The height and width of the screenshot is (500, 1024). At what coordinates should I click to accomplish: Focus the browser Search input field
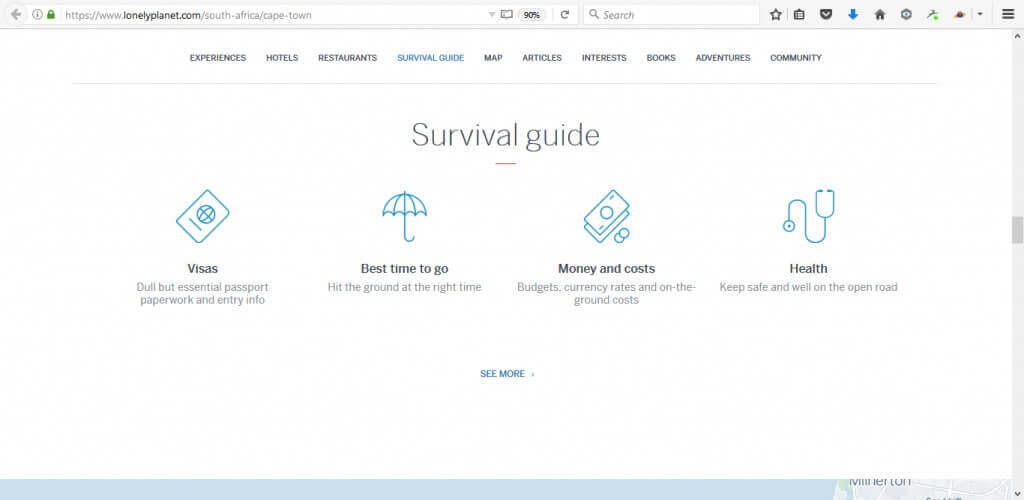671,14
